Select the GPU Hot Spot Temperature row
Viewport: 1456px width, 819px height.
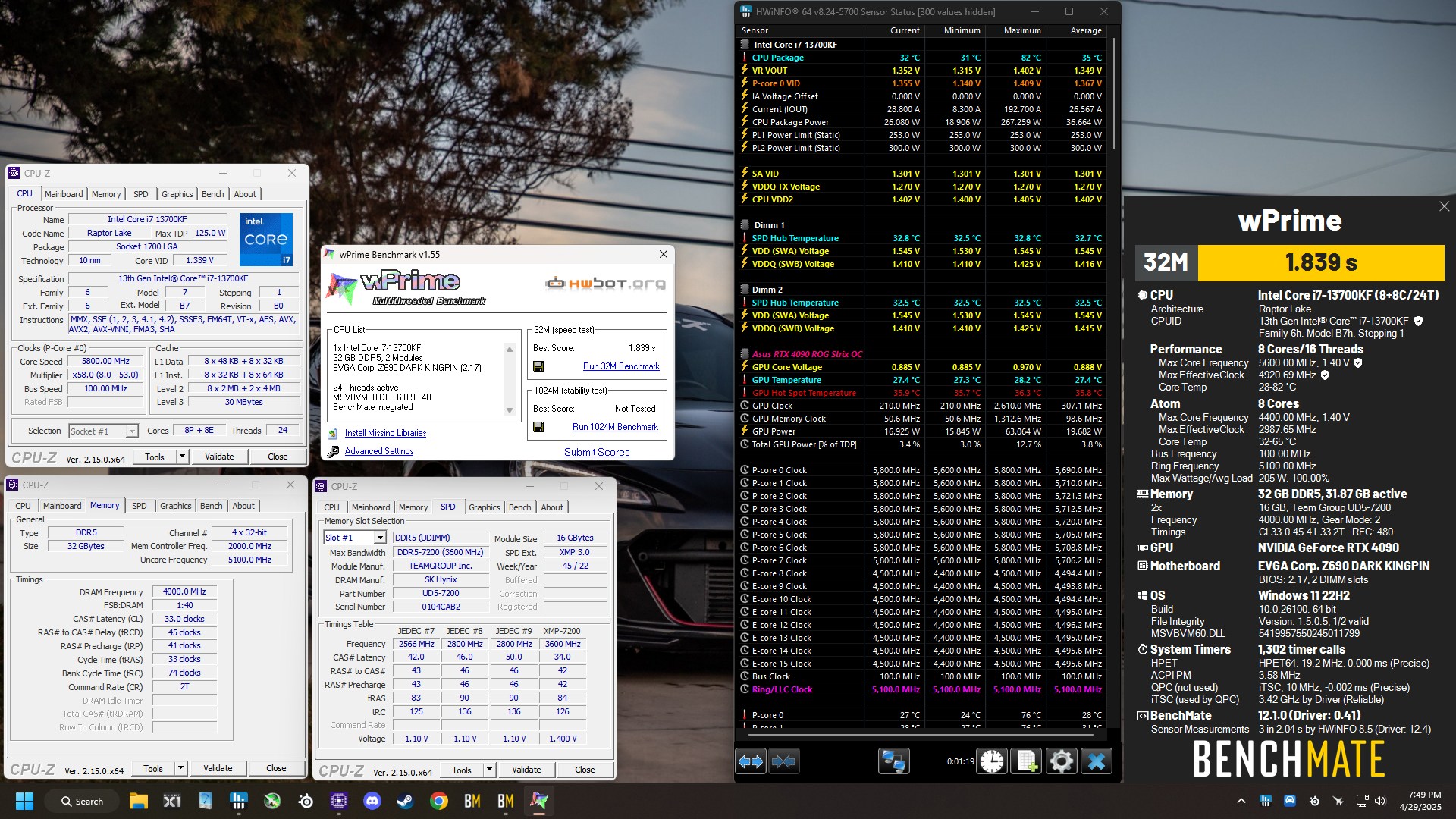coord(922,393)
